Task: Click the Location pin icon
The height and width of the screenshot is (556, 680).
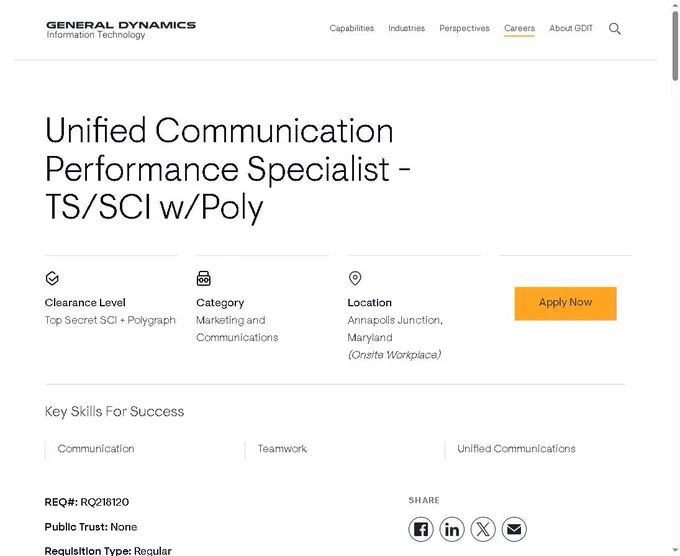Action: pyautogui.click(x=355, y=278)
